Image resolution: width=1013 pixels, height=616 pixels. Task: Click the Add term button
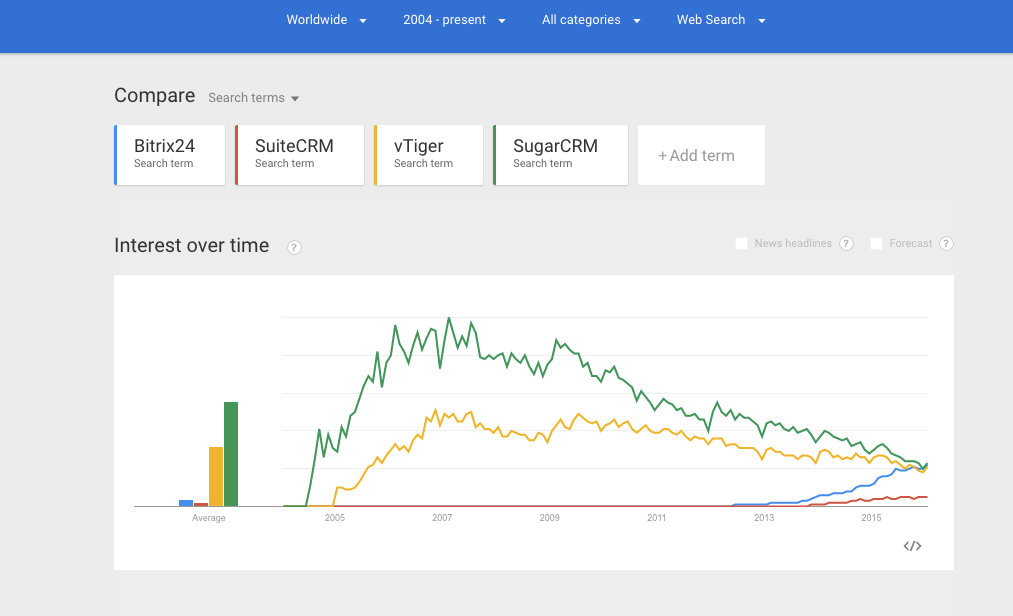pyautogui.click(x=700, y=155)
